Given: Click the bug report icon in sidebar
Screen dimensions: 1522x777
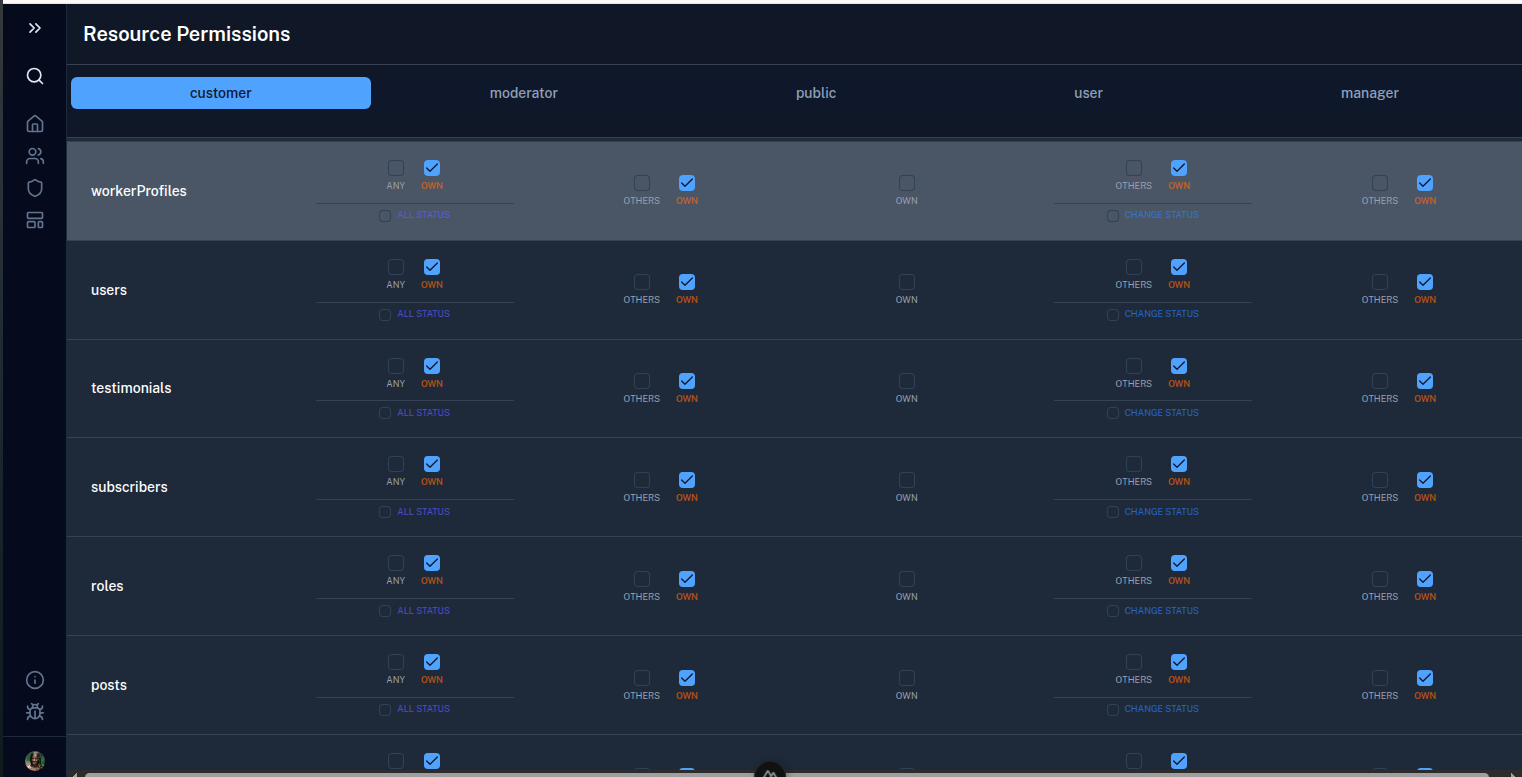Looking at the screenshot, I should pyautogui.click(x=35, y=712).
